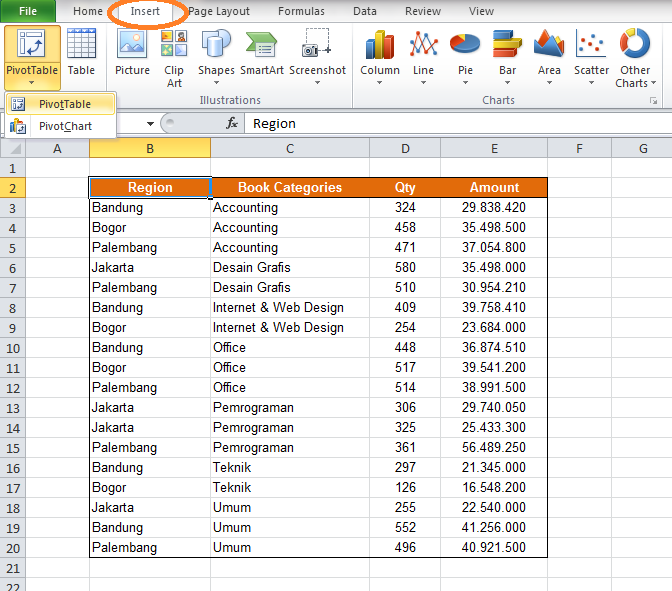
Task: Insert a Line chart
Action: 423,56
